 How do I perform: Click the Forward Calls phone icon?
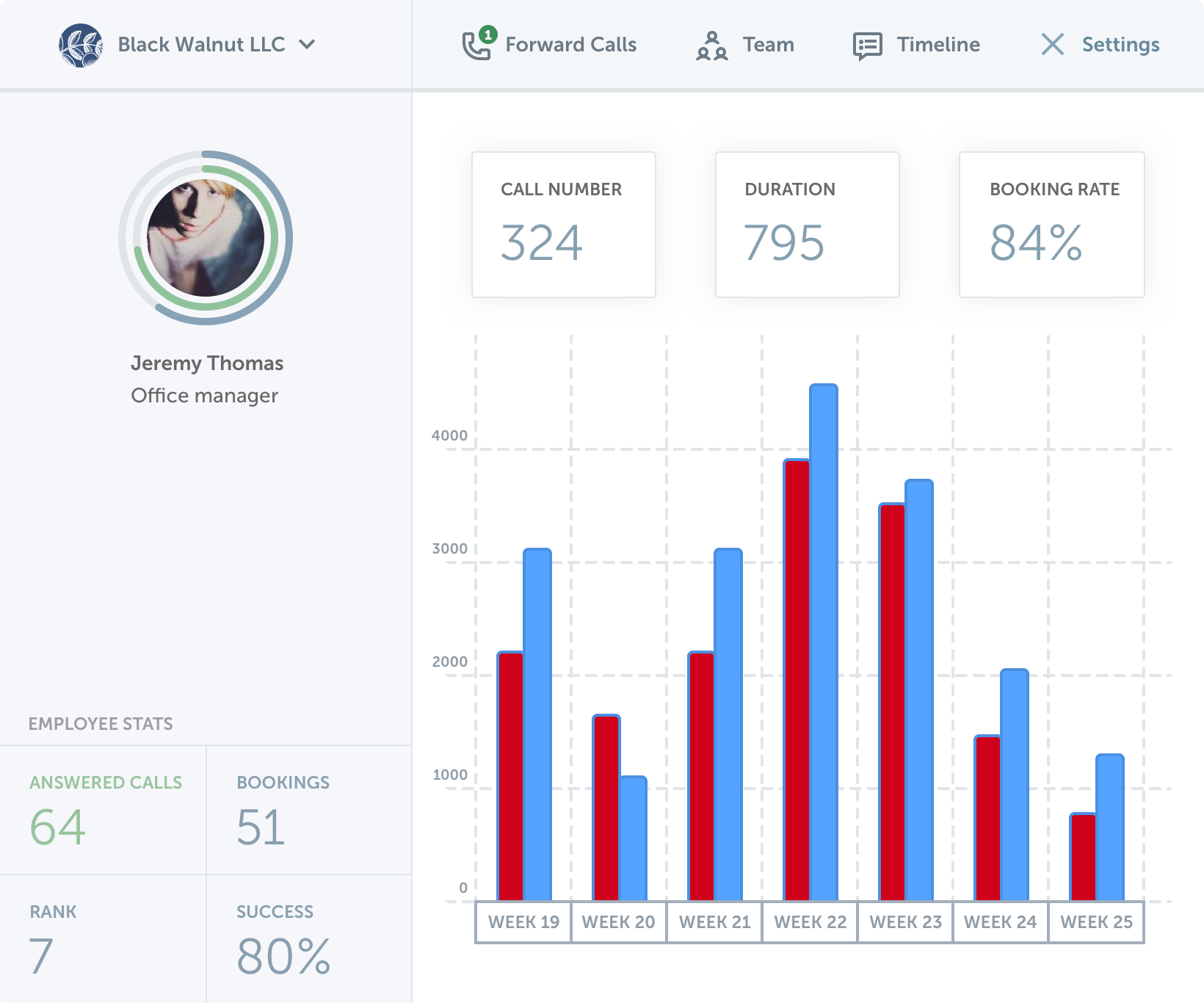[x=476, y=46]
